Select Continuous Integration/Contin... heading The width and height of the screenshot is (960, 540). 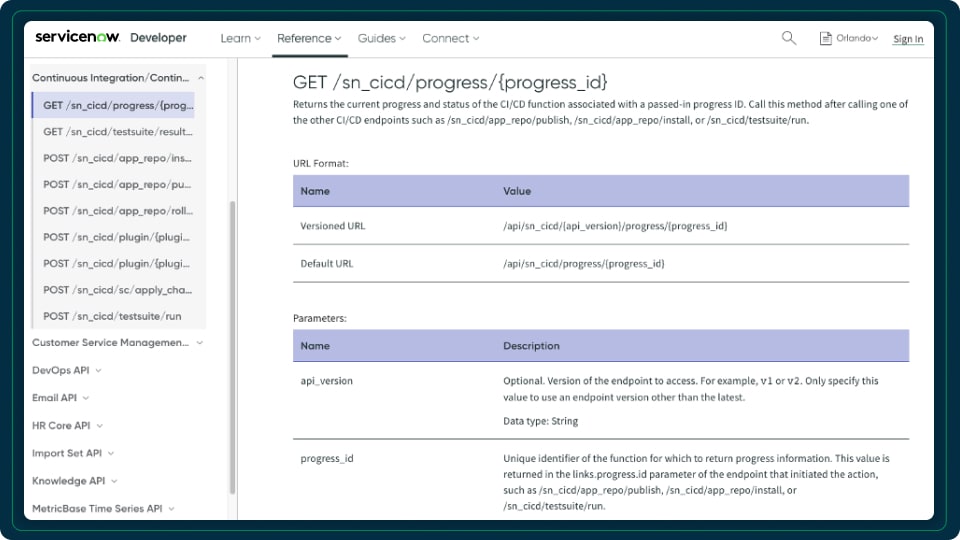[110, 78]
